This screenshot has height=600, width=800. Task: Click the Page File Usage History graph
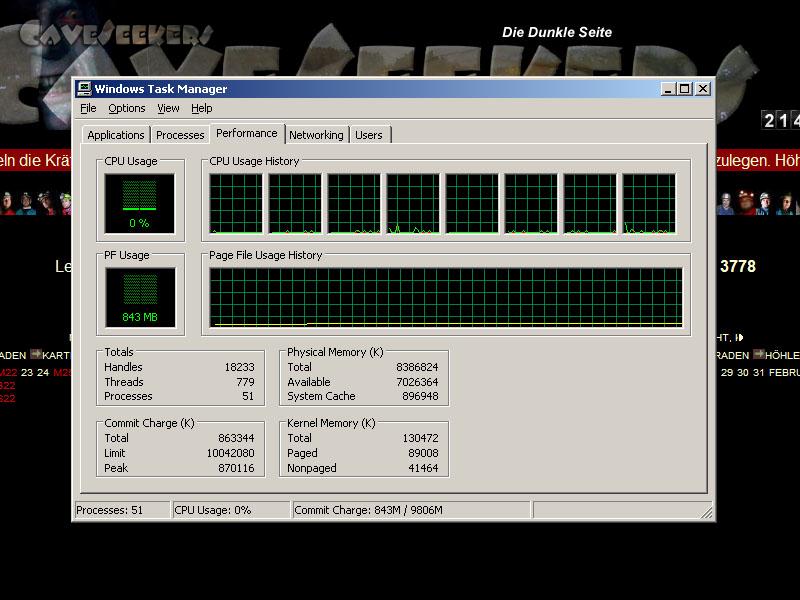pos(445,298)
